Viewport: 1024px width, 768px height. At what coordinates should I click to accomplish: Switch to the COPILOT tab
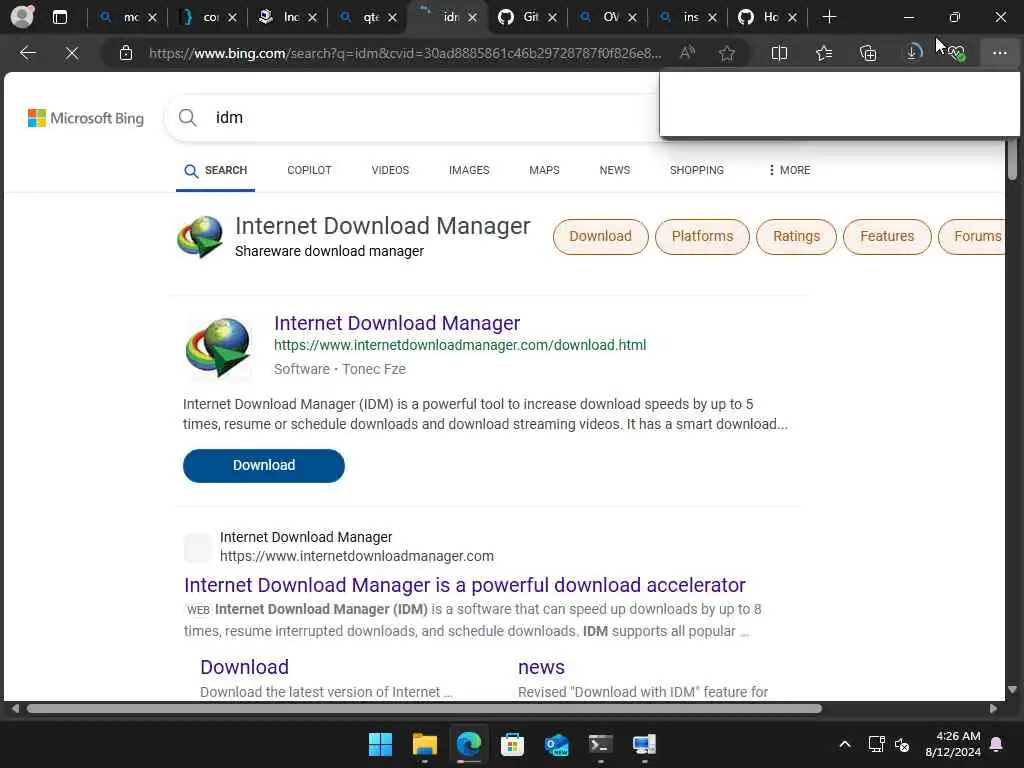(x=309, y=170)
